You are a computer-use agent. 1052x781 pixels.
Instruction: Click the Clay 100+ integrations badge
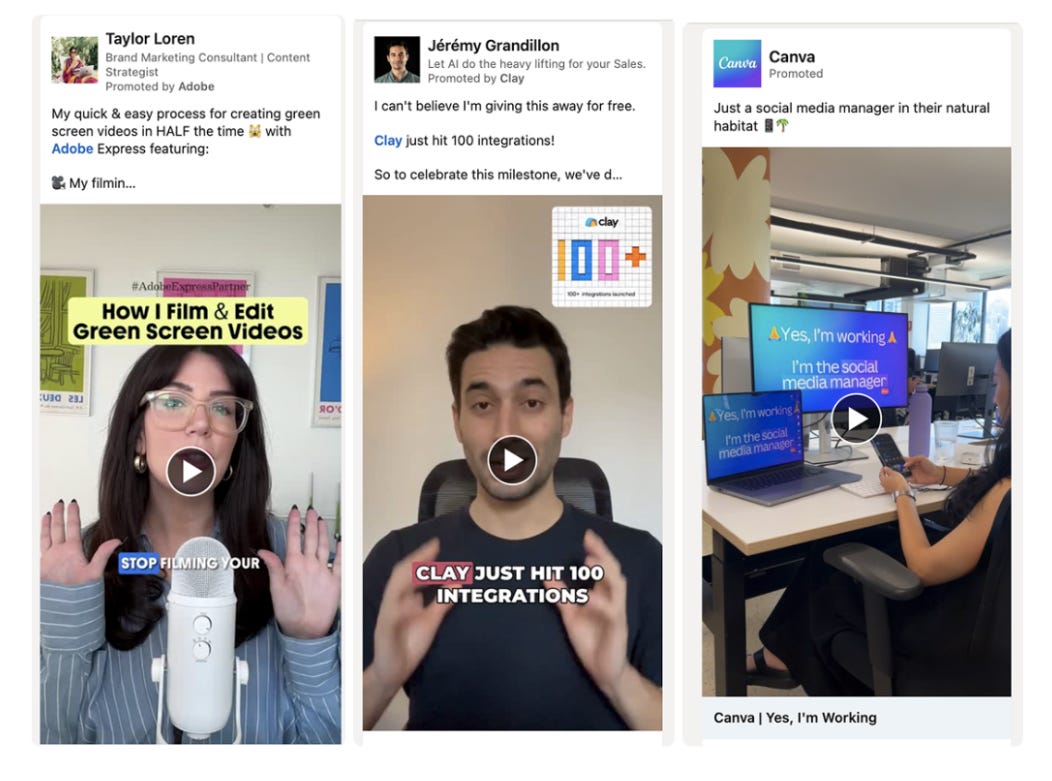pyautogui.click(x=602, y=256)
